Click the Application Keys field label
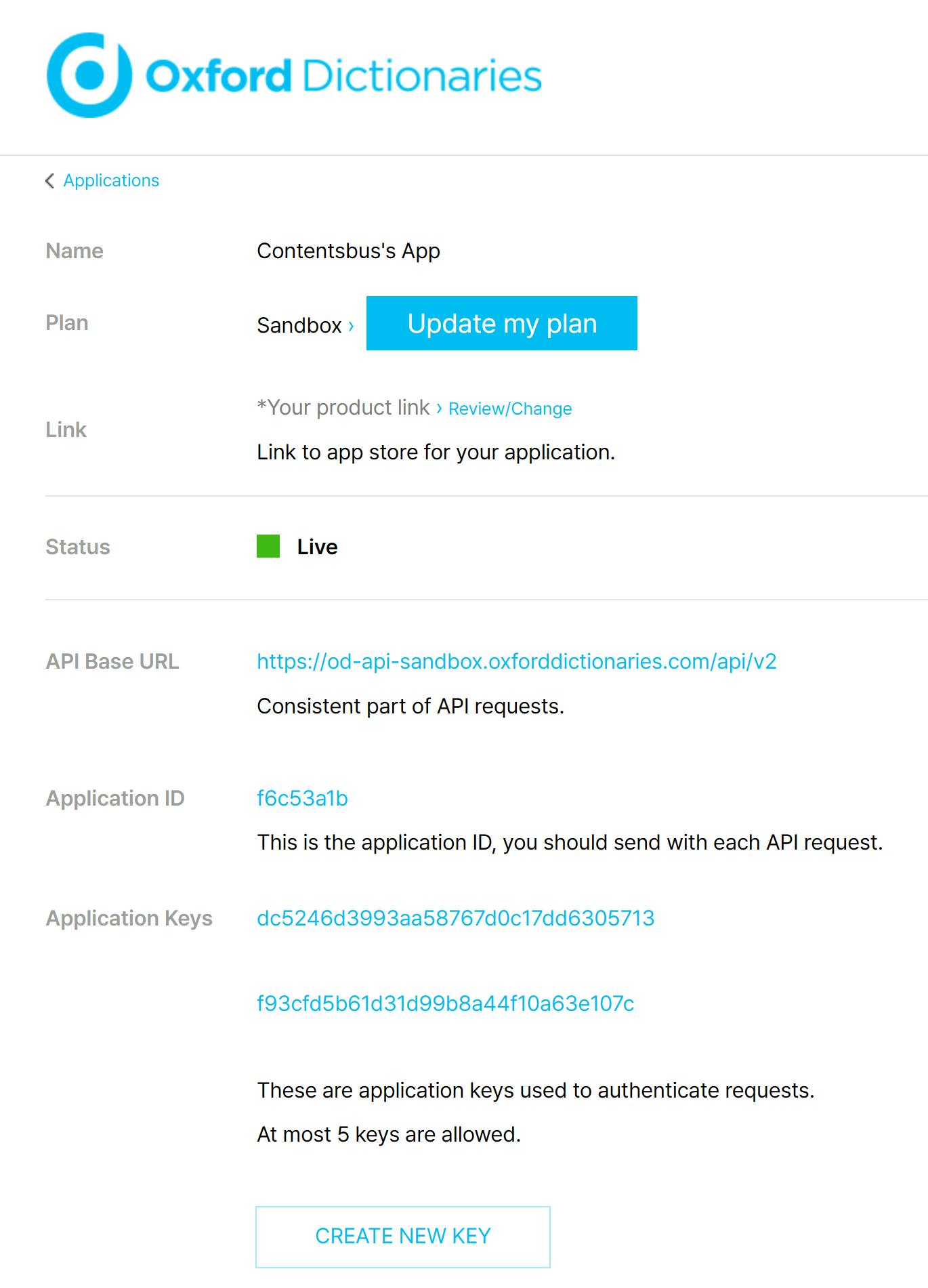The image size is (928, 1288). (x=129, y=918)
